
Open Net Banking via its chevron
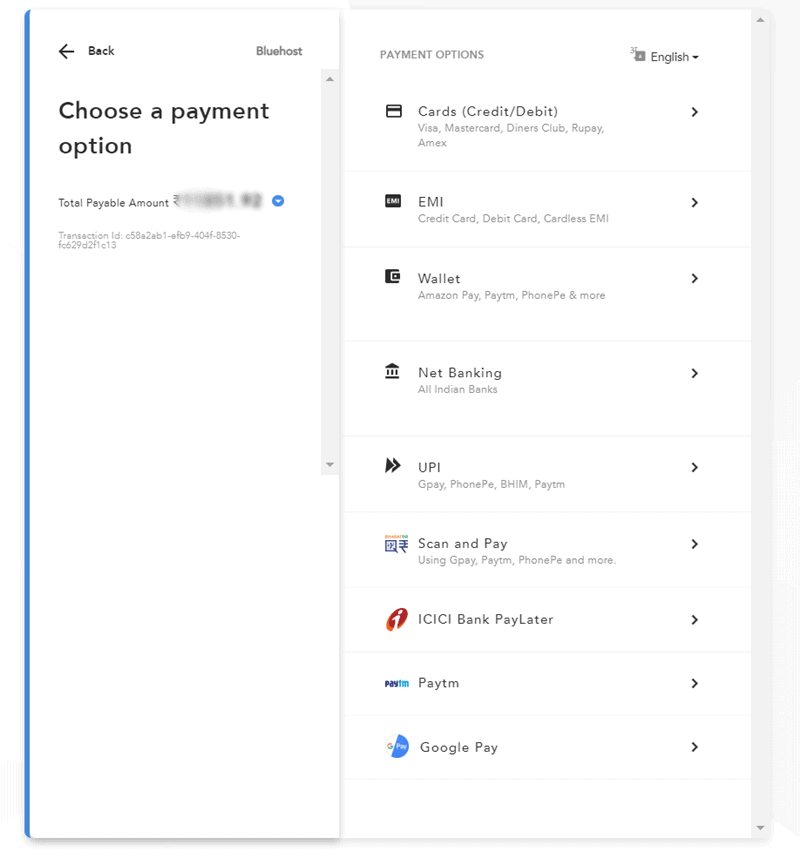[x=695, y=373]
